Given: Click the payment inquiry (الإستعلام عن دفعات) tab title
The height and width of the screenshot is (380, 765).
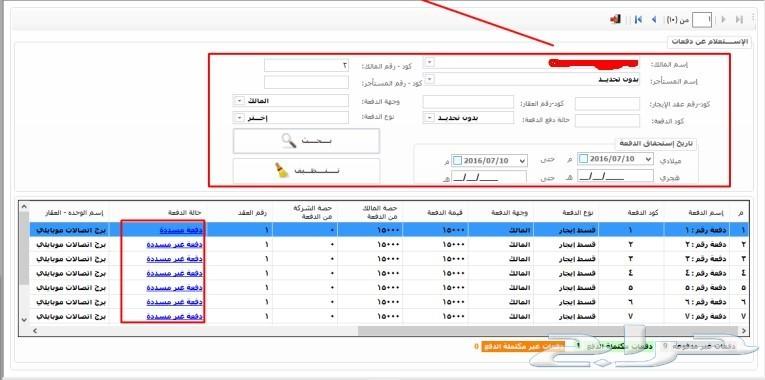Looking at the screenshot, I should [x=709, y=41].
